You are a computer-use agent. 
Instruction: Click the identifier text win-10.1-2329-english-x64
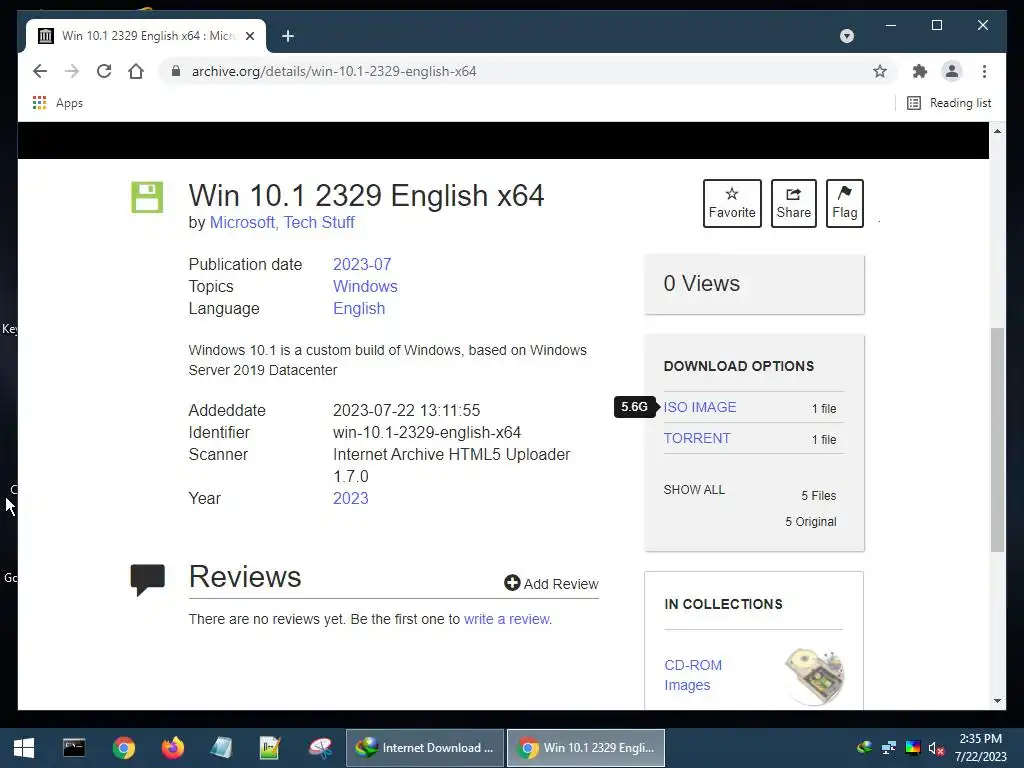pos(427,432)
